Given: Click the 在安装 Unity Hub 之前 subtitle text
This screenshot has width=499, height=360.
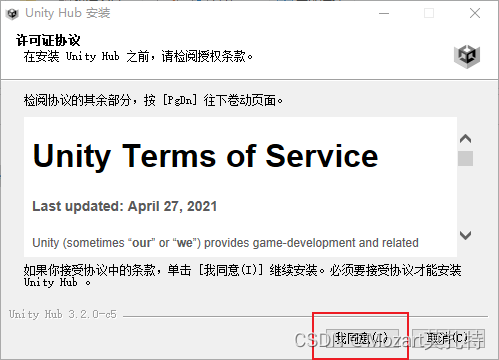Looking at the screenshot, I should (138, 56).
